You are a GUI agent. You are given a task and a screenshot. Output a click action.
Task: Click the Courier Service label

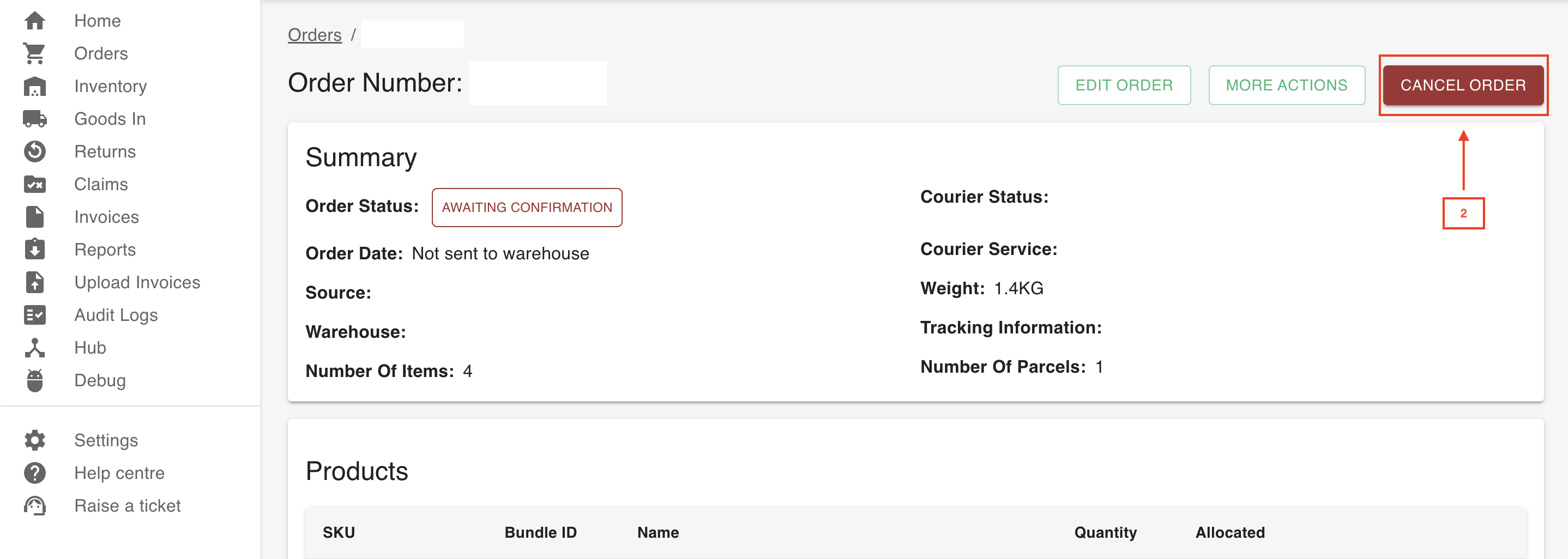coord(988,250)
